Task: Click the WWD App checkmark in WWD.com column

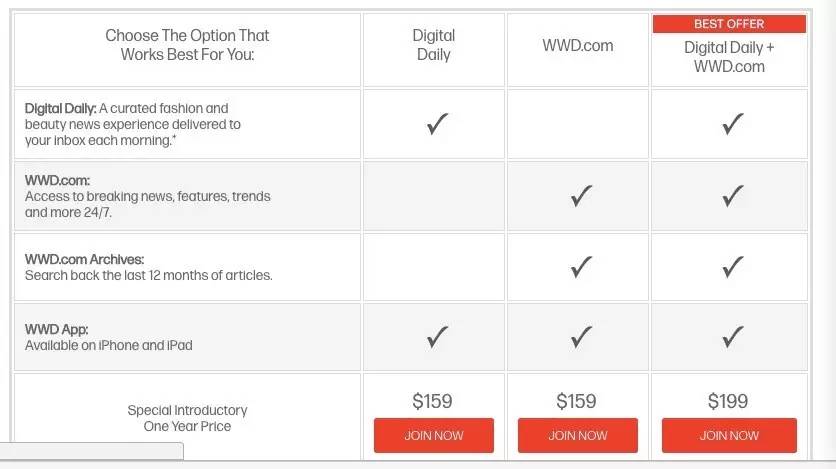Action: pos(580,338)
